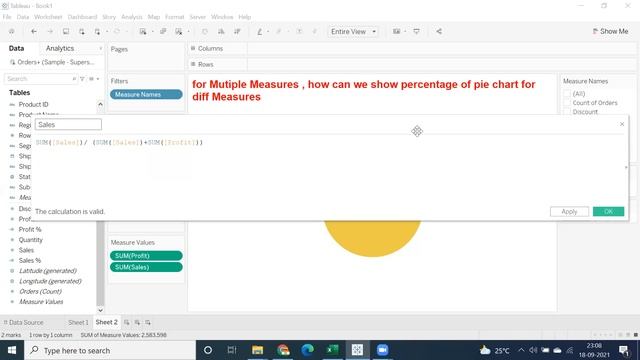The width and height of the screenshot is (640, 360).
Task: Click the Redo forward arrow
Action: (50, 31)
